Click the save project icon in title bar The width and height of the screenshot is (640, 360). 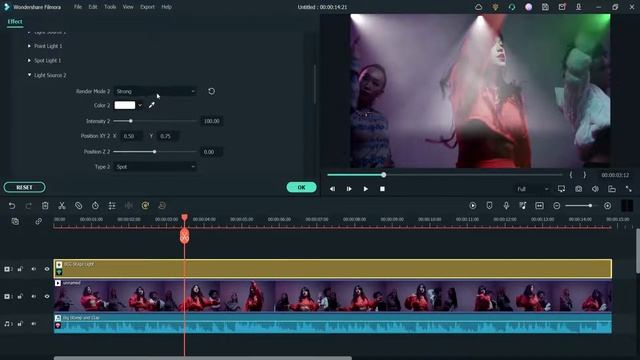click(545, 7)
